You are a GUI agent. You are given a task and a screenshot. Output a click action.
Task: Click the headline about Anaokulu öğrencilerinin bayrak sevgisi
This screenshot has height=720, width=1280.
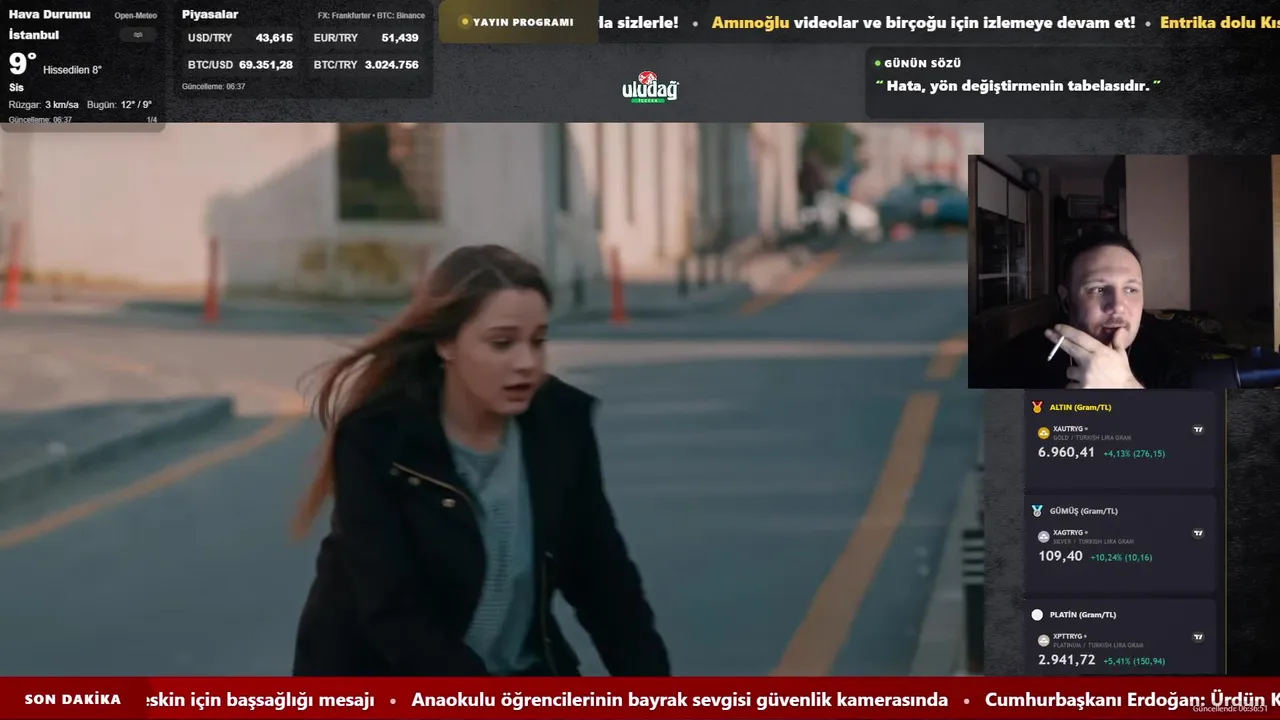click(679, 700)
